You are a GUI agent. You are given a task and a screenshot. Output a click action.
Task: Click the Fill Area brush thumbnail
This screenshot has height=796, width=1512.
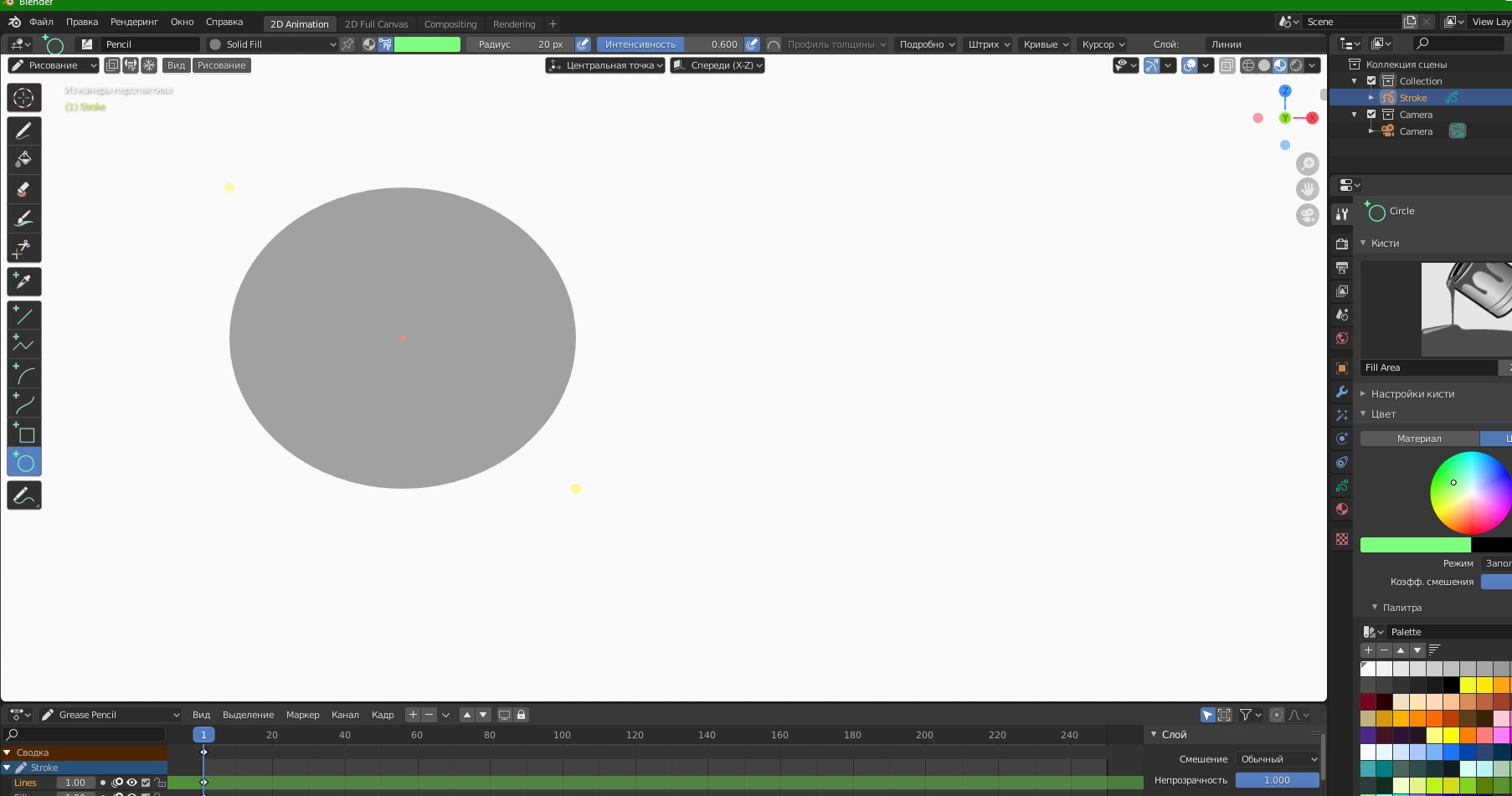pos(1436,309)
